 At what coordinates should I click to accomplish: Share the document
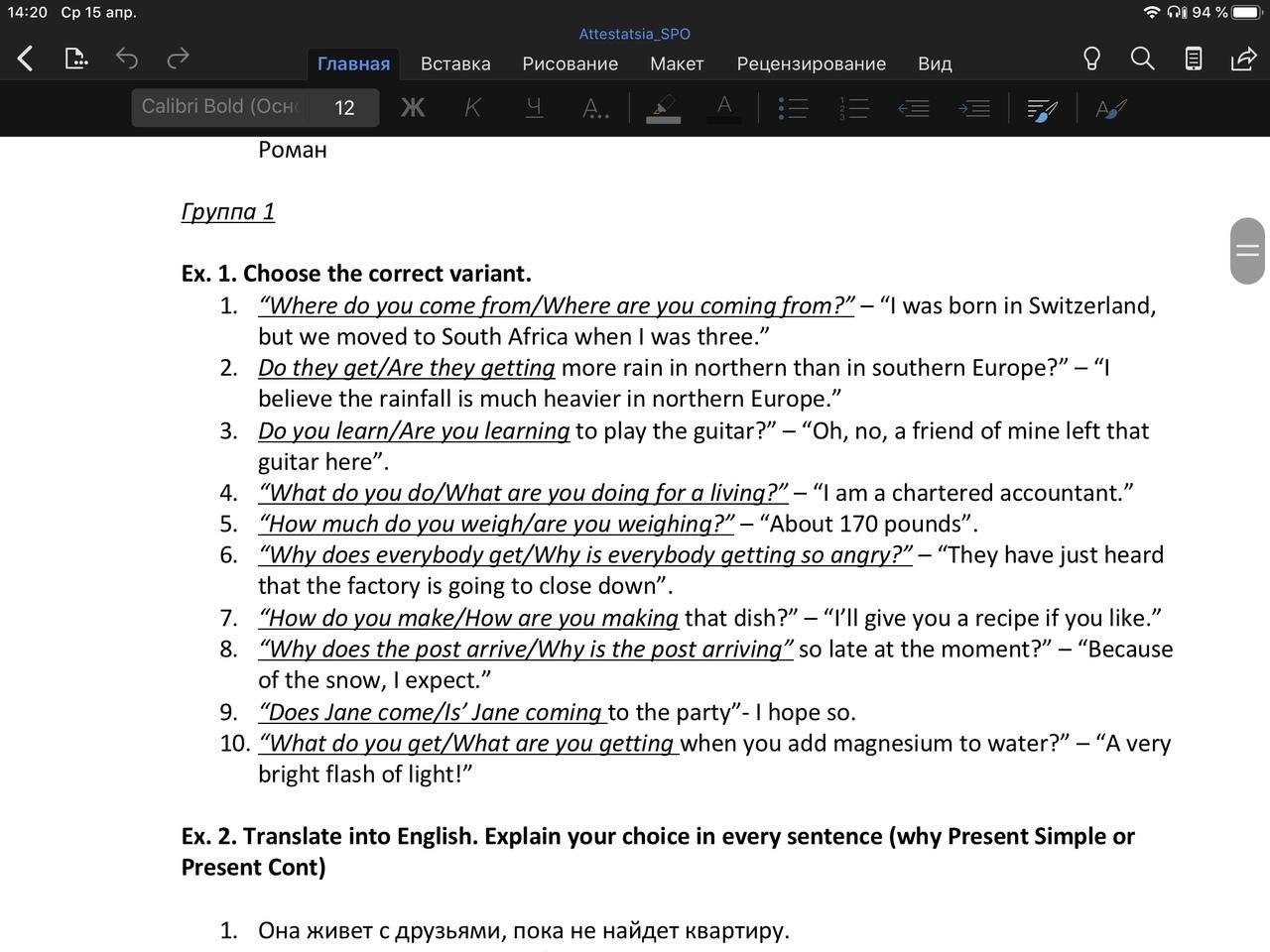tap(1243, 59)
